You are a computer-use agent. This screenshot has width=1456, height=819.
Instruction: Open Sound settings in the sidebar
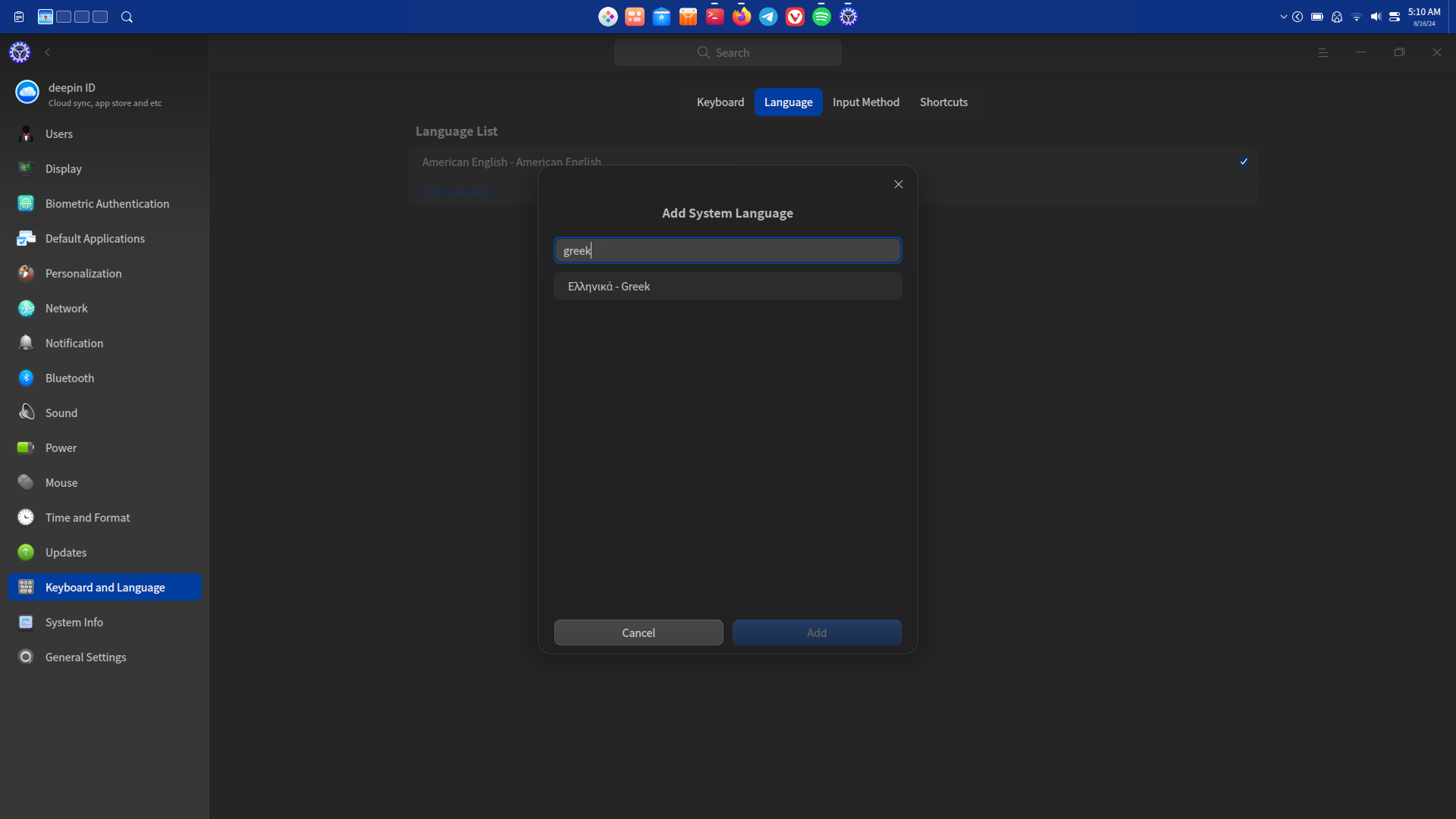coord(105,413)
